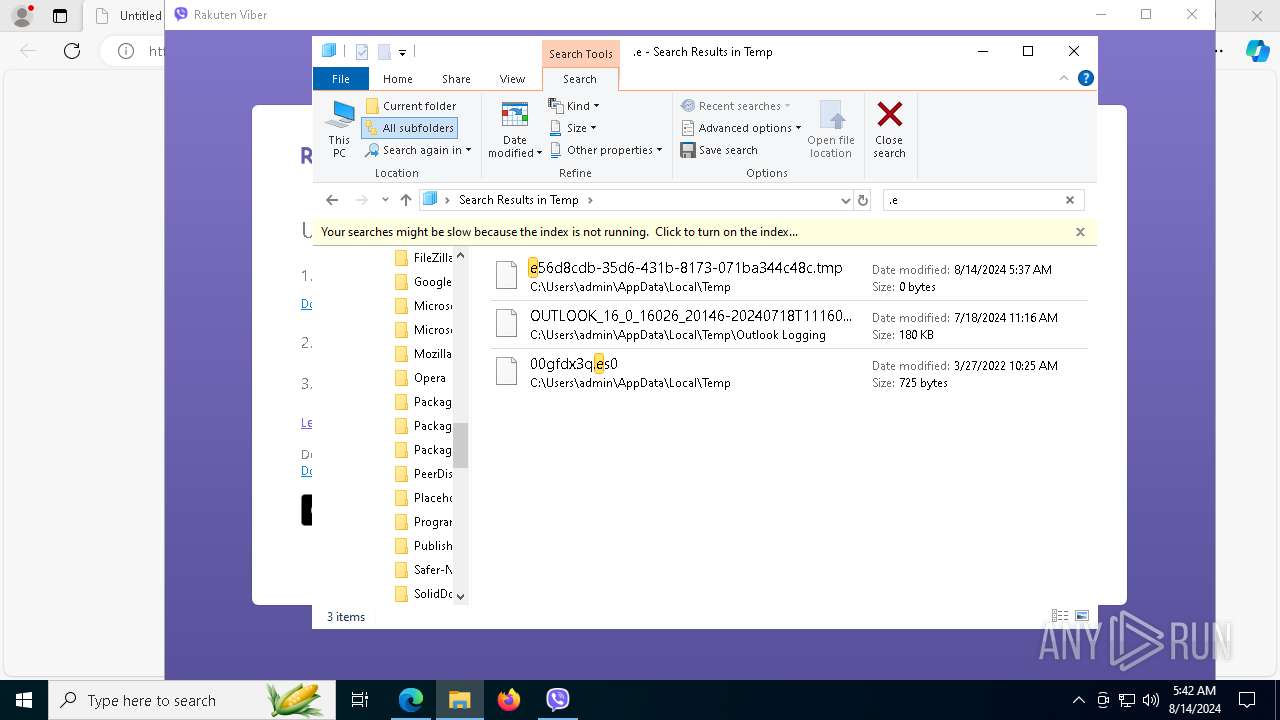Clear the search box with X
1280x720 pixels.
coord(1070,200)
